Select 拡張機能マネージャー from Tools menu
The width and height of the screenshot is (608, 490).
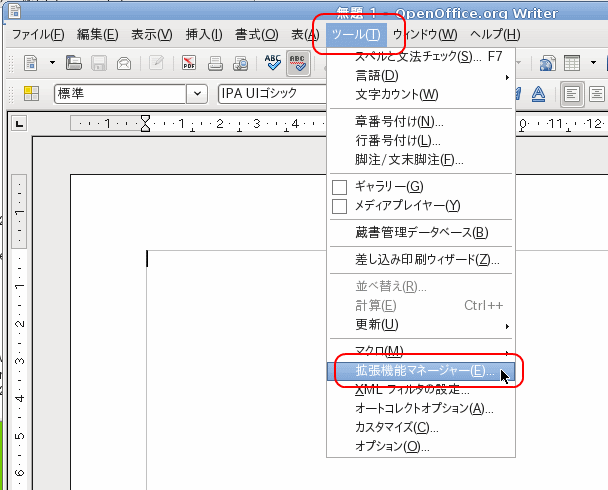[x=420, y=371]
